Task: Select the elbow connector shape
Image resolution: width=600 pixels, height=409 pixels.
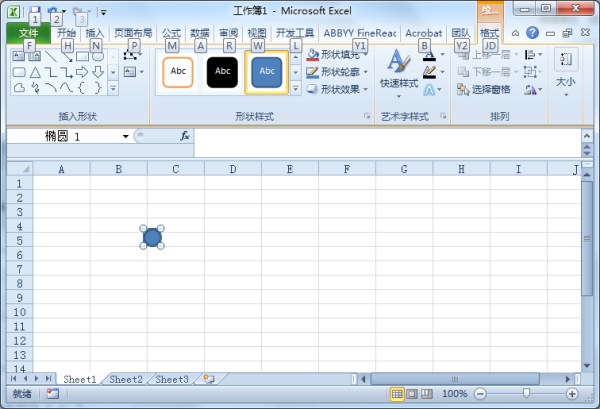Action: coord(51,72)
